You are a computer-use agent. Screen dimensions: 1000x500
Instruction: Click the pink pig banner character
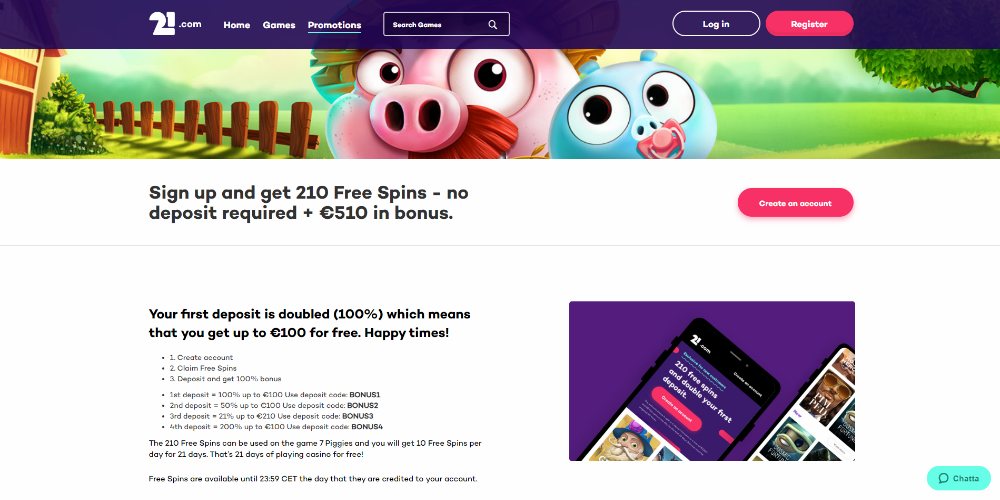(446, 104)
